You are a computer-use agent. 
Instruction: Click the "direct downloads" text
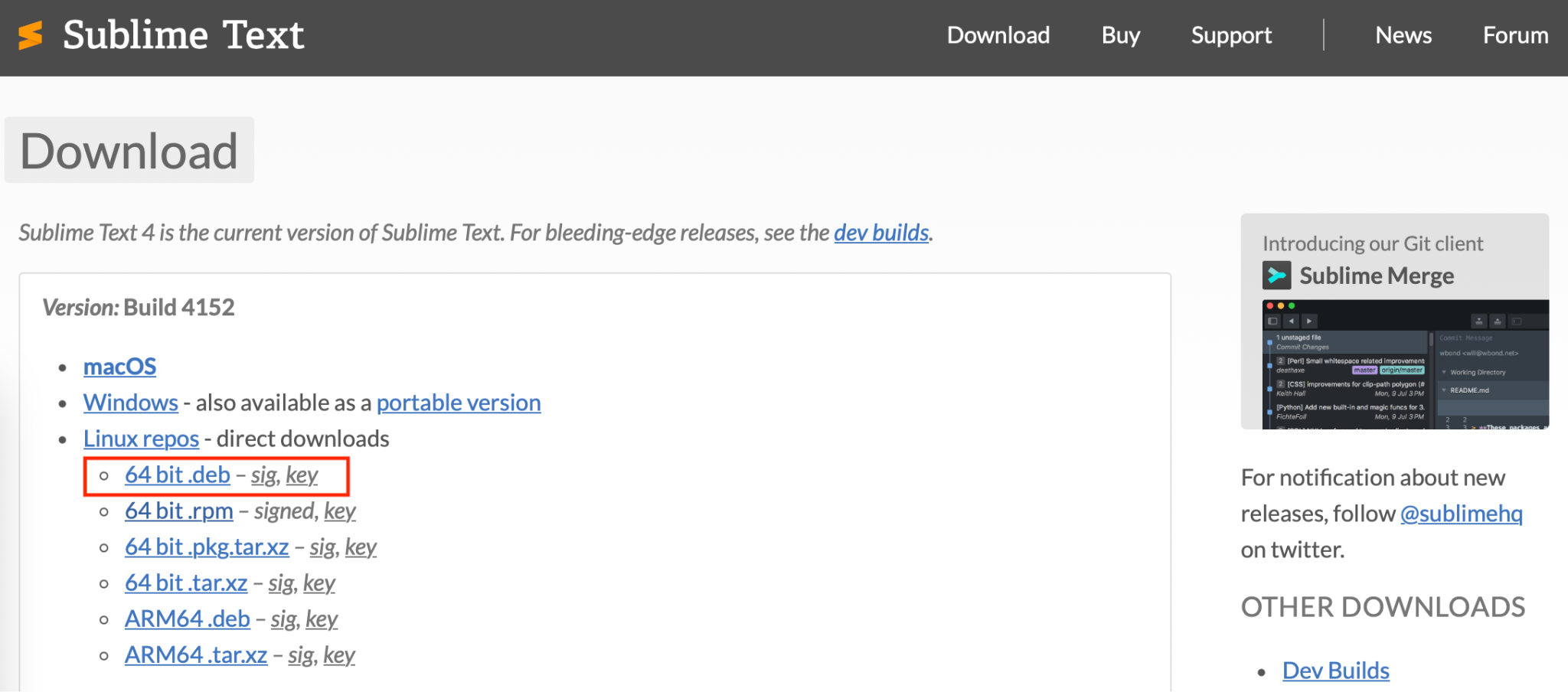pos(303,439)
